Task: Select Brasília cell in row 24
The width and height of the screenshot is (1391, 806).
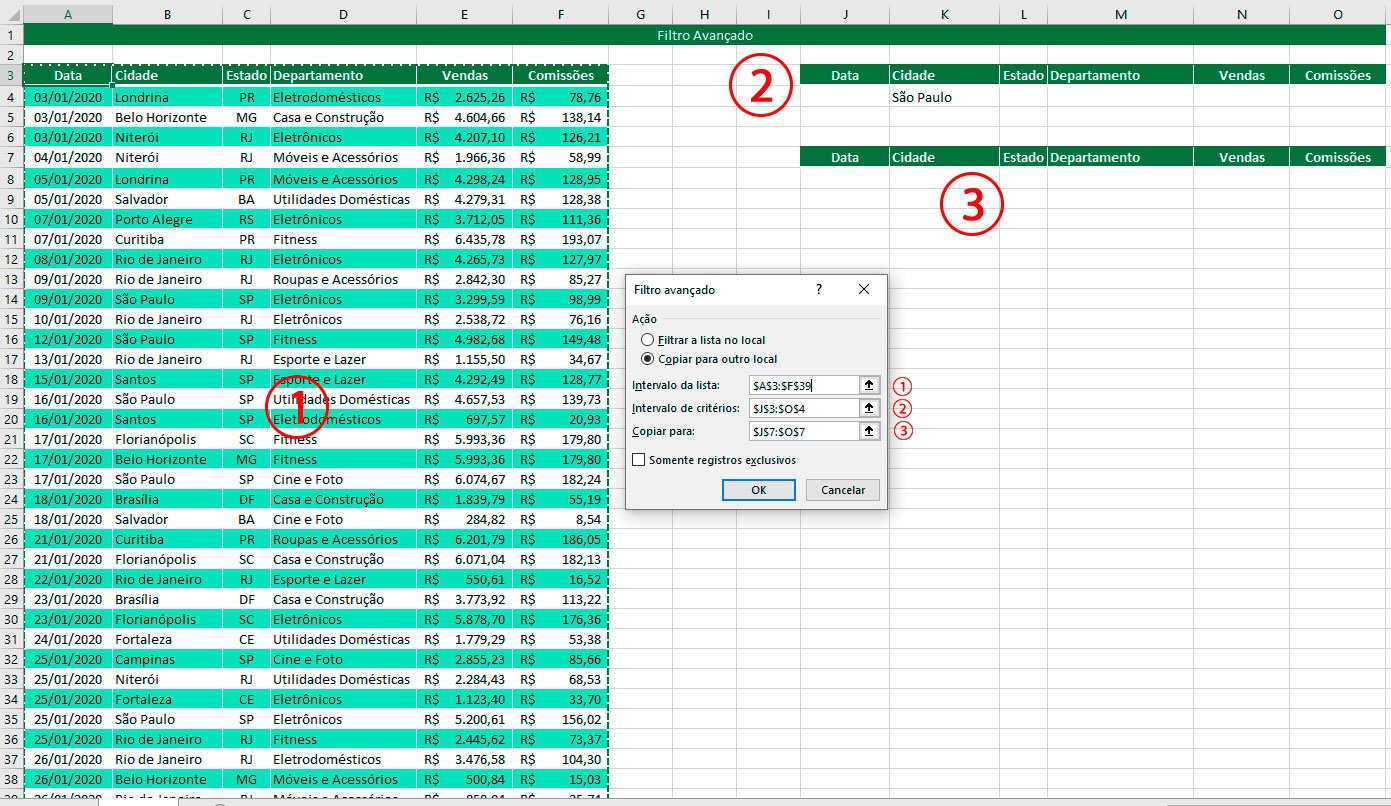Action: (167, 499)
